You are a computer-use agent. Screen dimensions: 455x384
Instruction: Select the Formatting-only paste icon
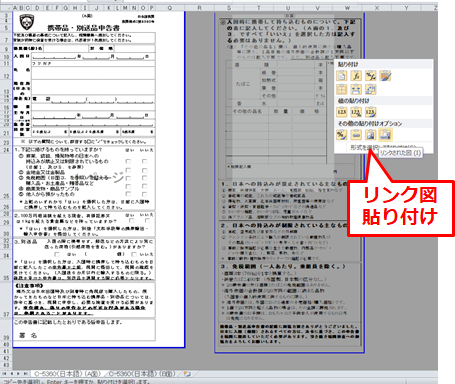pyautogui.click(x=342, y=135)
